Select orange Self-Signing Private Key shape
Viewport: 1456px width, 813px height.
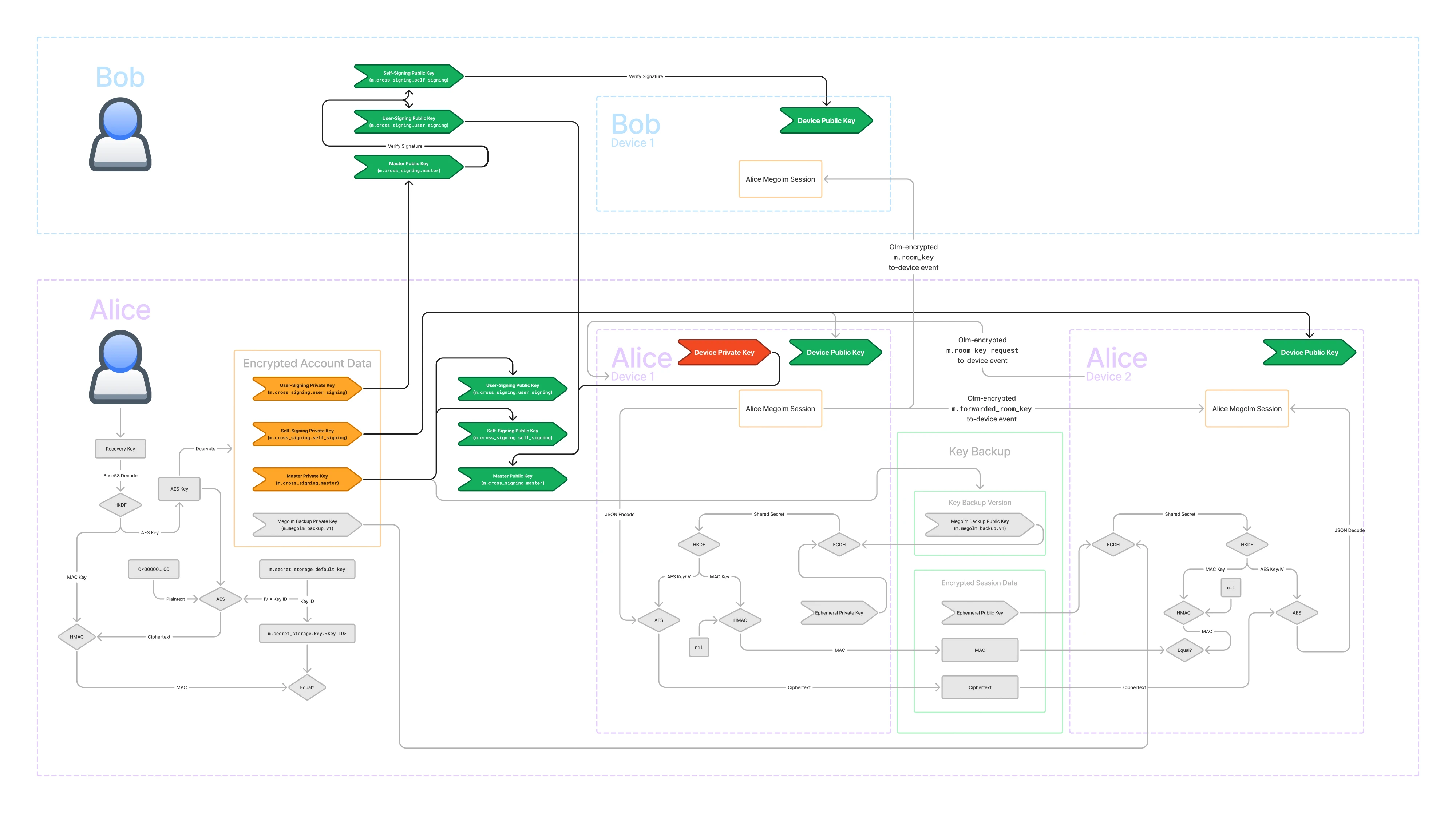click(x=307, y=434)
